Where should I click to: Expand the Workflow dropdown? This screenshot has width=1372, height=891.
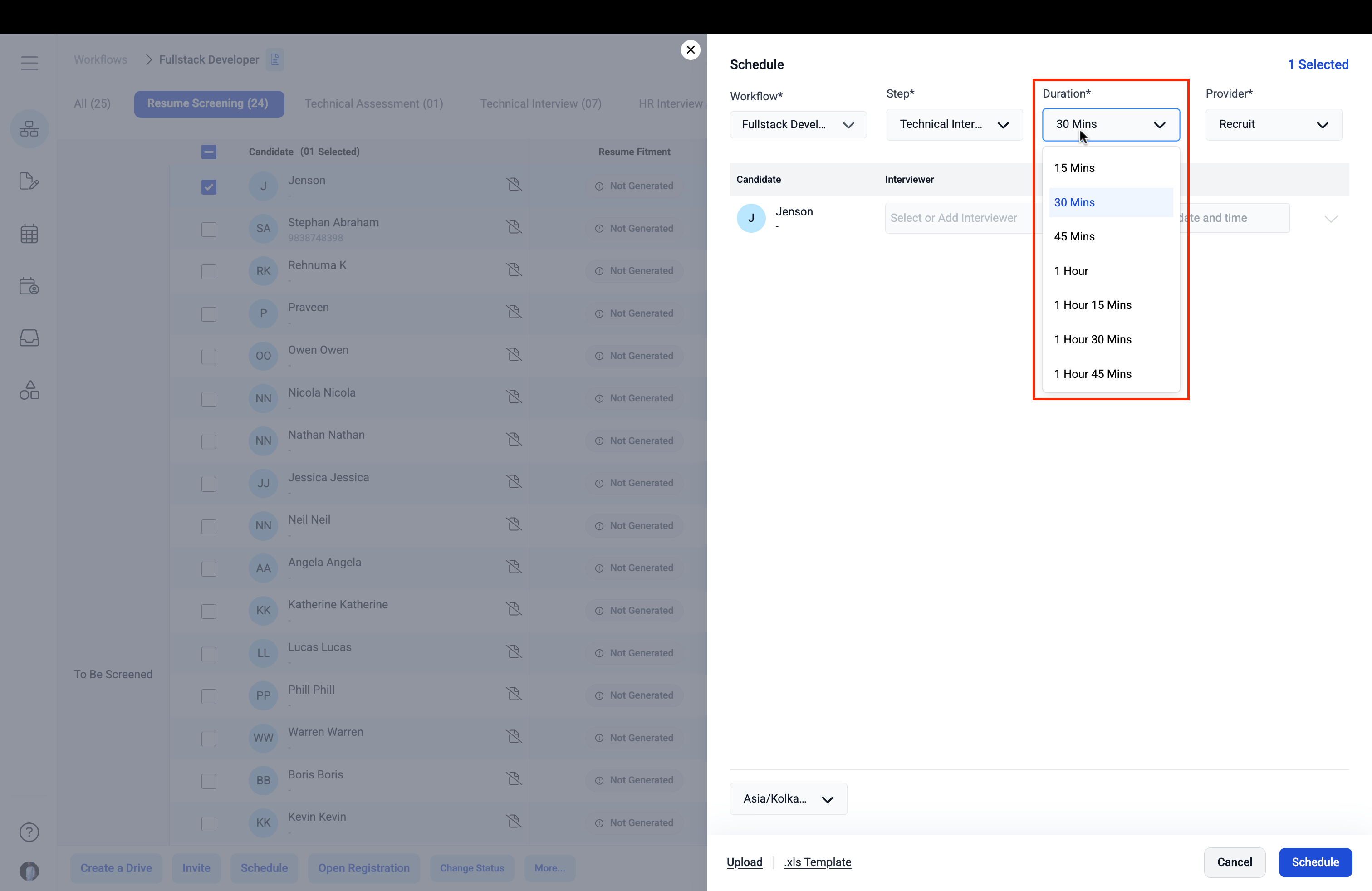(798, 125)
